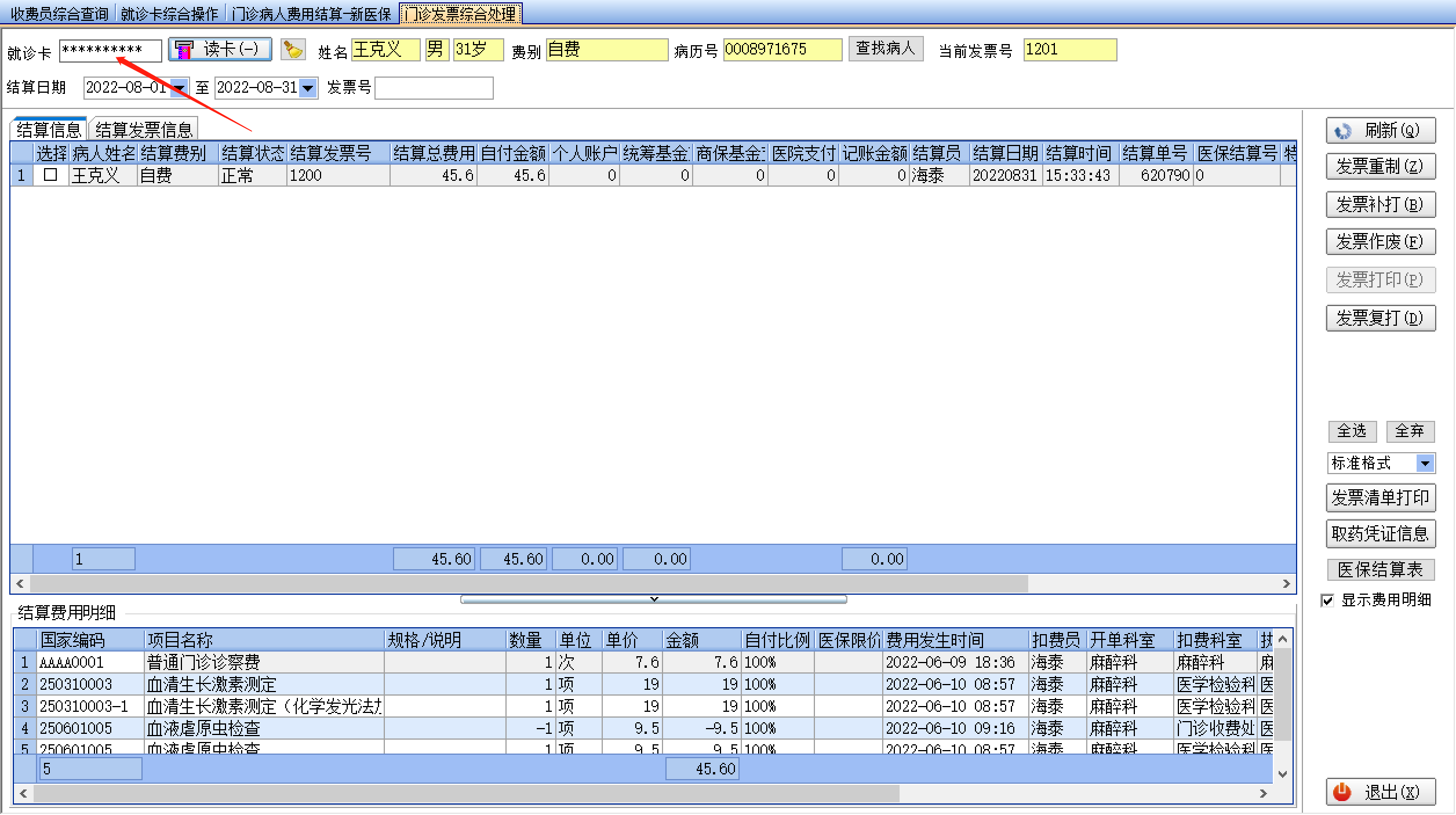
Task: Expand the 标准格式 format dropdown
Action: click(x=1425, y=464)
